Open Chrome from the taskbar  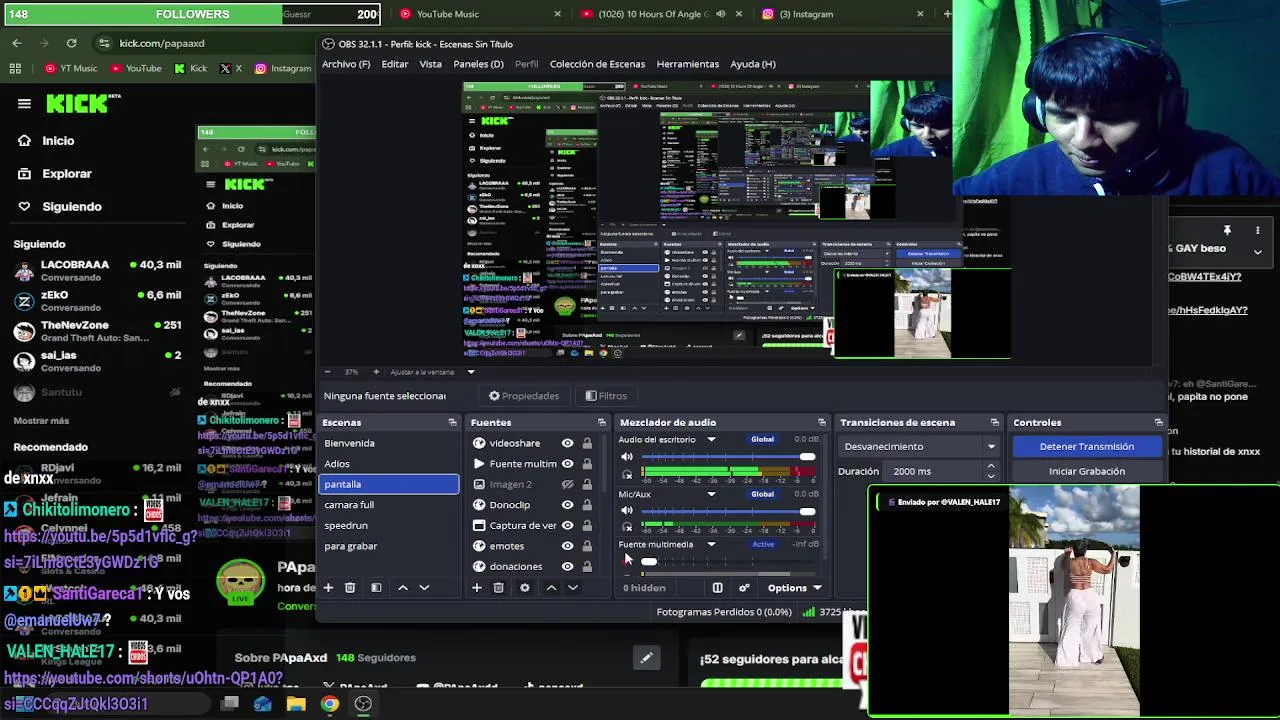(329, 704)
